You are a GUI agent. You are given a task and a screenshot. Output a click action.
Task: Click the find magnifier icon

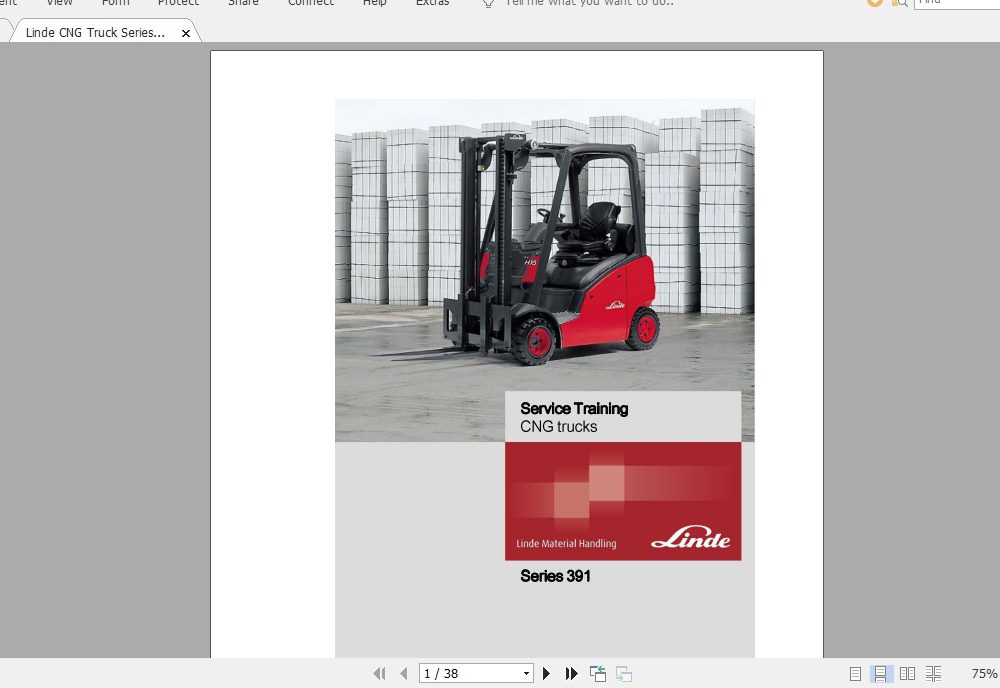point(899,3)
